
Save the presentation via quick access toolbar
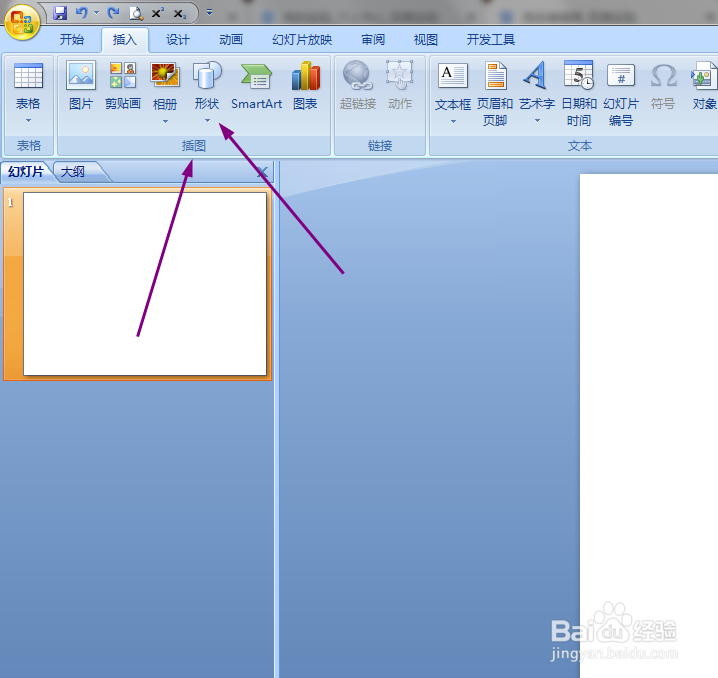(60, 13)
